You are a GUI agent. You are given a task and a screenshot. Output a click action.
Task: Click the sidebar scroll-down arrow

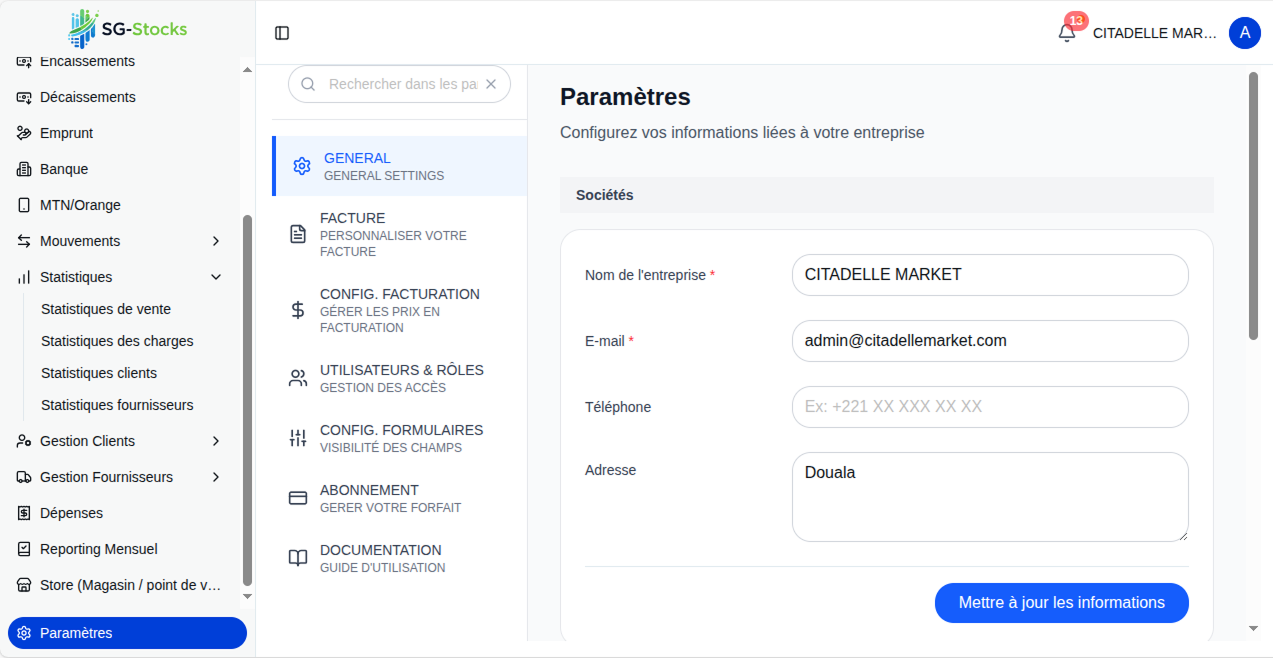point(247,597)
